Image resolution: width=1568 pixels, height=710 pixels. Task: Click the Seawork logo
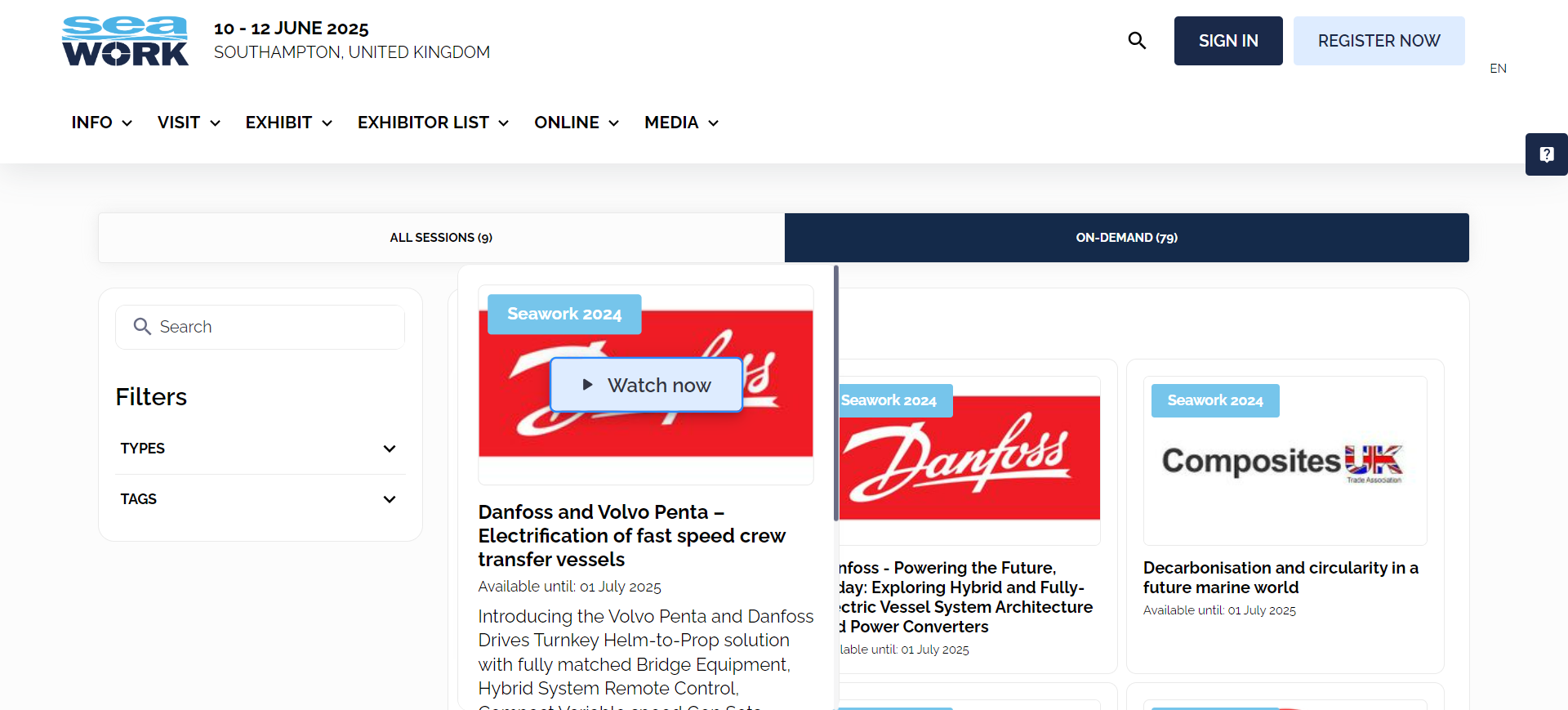[125, 41]
